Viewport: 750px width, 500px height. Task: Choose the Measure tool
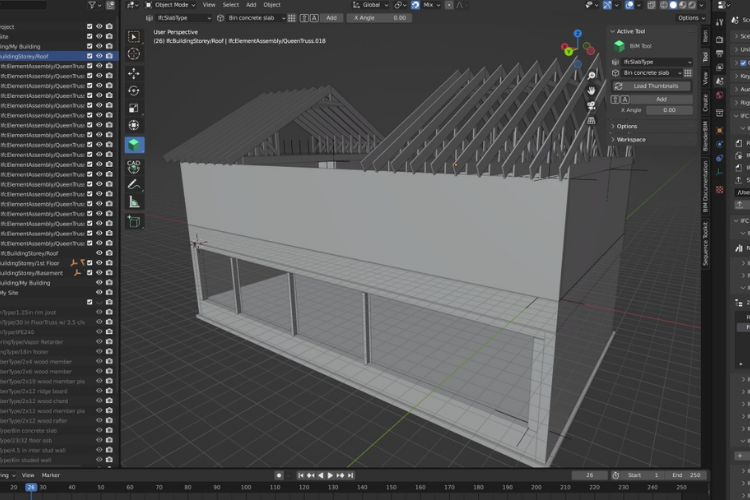coord(134,202)
